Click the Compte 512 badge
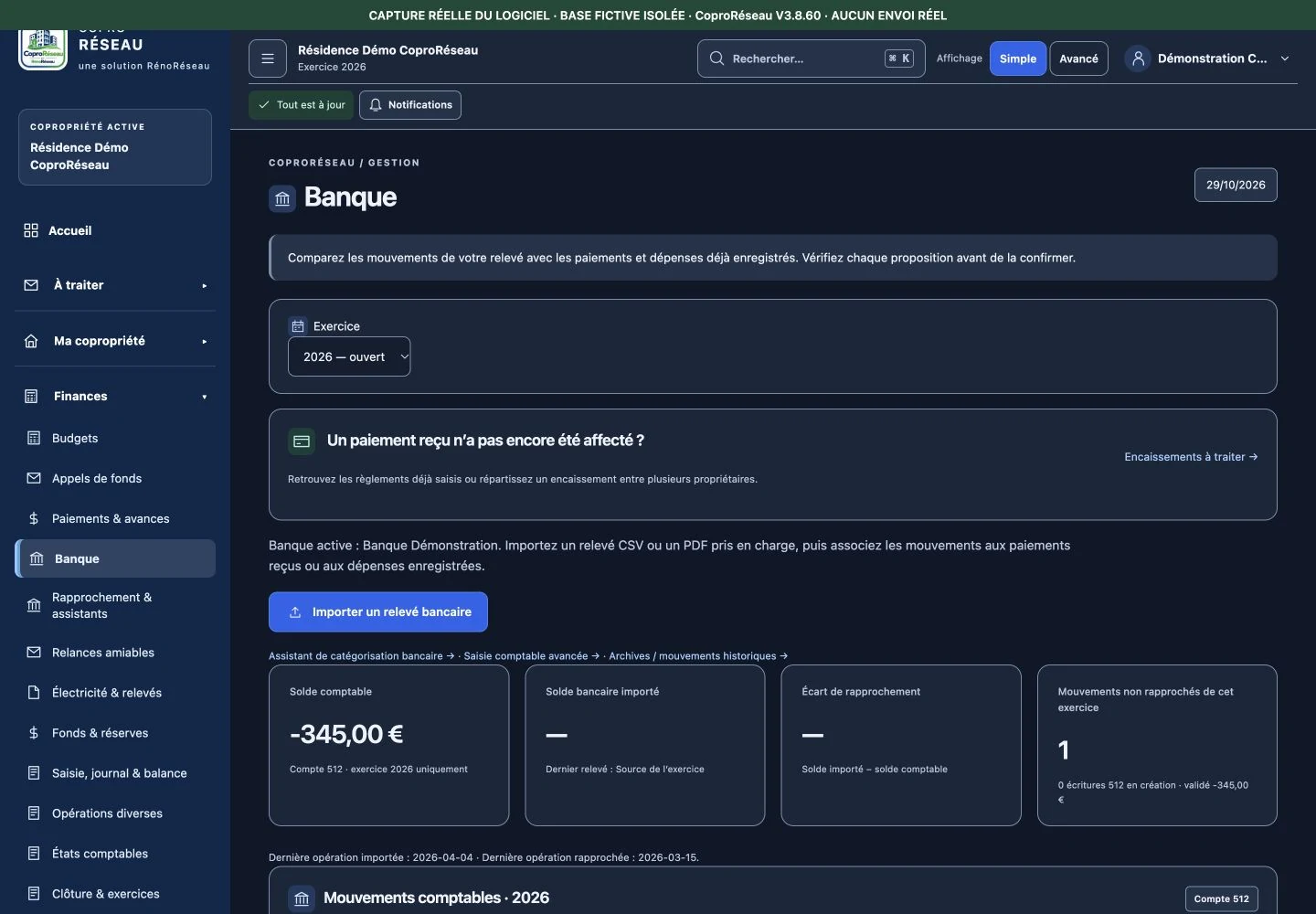This screenshot has width=1316, height=914. coord(1221,899)
